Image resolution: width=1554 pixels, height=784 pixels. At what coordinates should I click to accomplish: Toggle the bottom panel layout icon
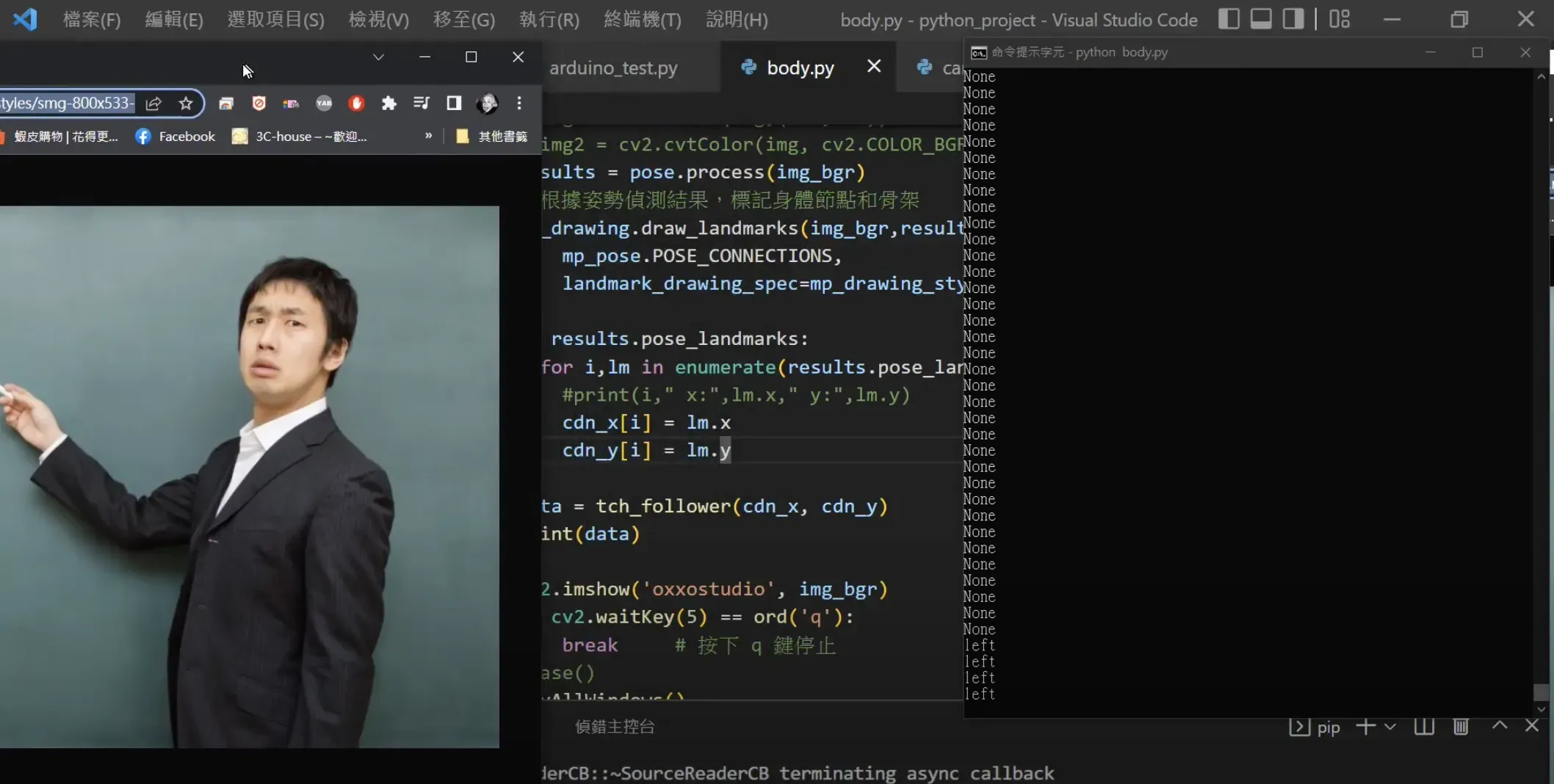(1261, 18)
